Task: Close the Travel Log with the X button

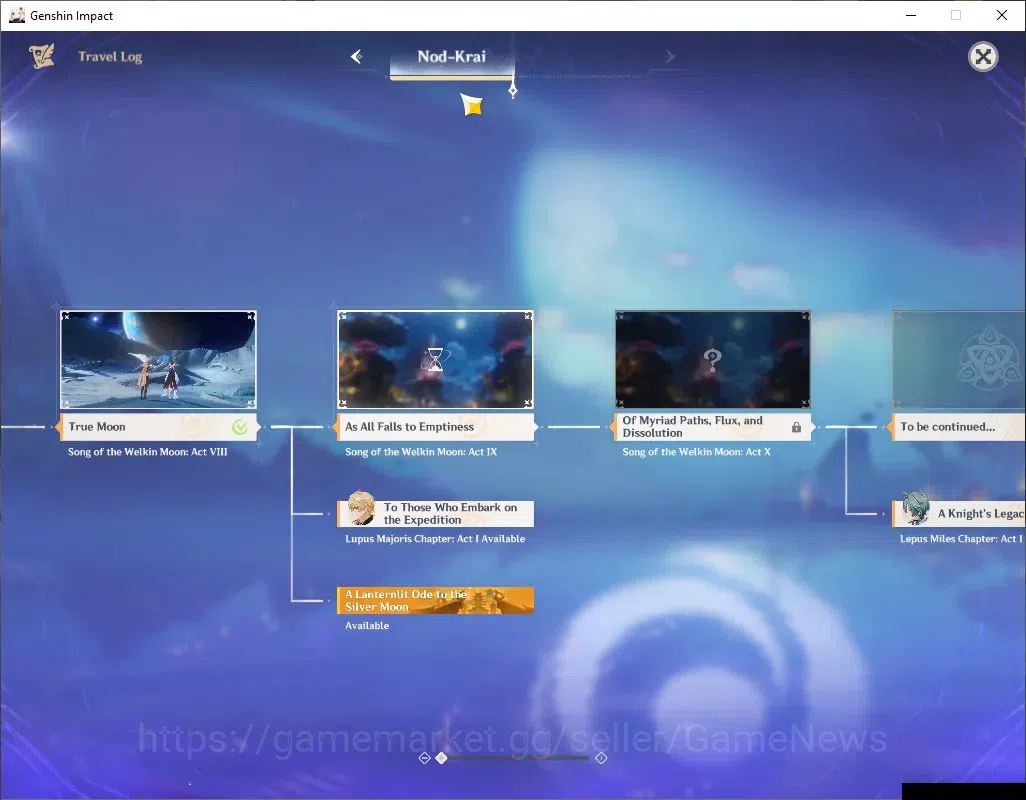Action: click(x=983, y=57)
